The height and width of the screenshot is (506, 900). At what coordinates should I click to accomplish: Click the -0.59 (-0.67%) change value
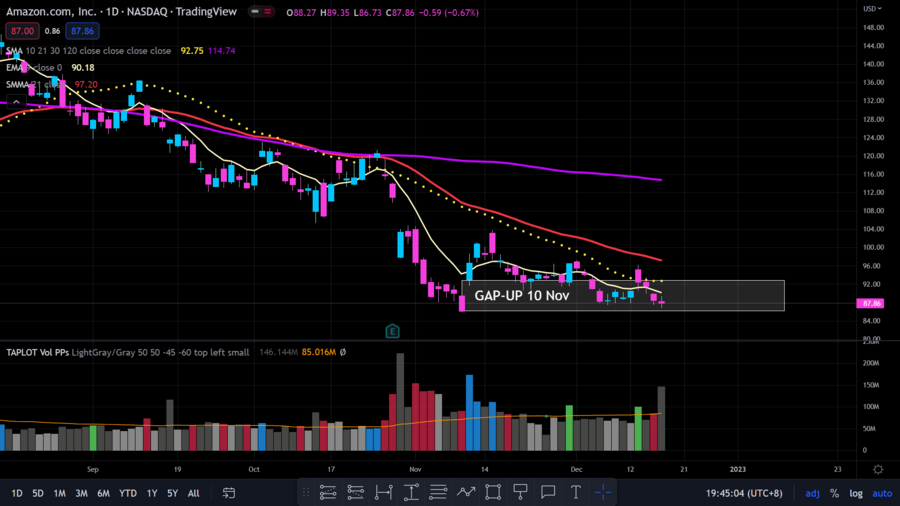pyautogui.click(x=448, y=13)
